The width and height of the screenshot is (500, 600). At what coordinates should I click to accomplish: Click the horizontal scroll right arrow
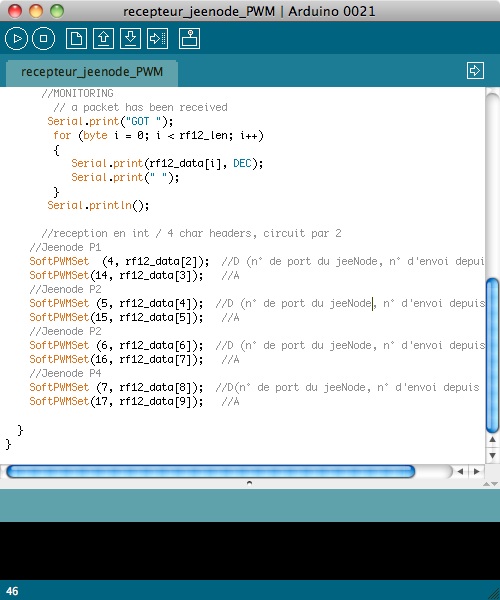click(x=477, y=471)
